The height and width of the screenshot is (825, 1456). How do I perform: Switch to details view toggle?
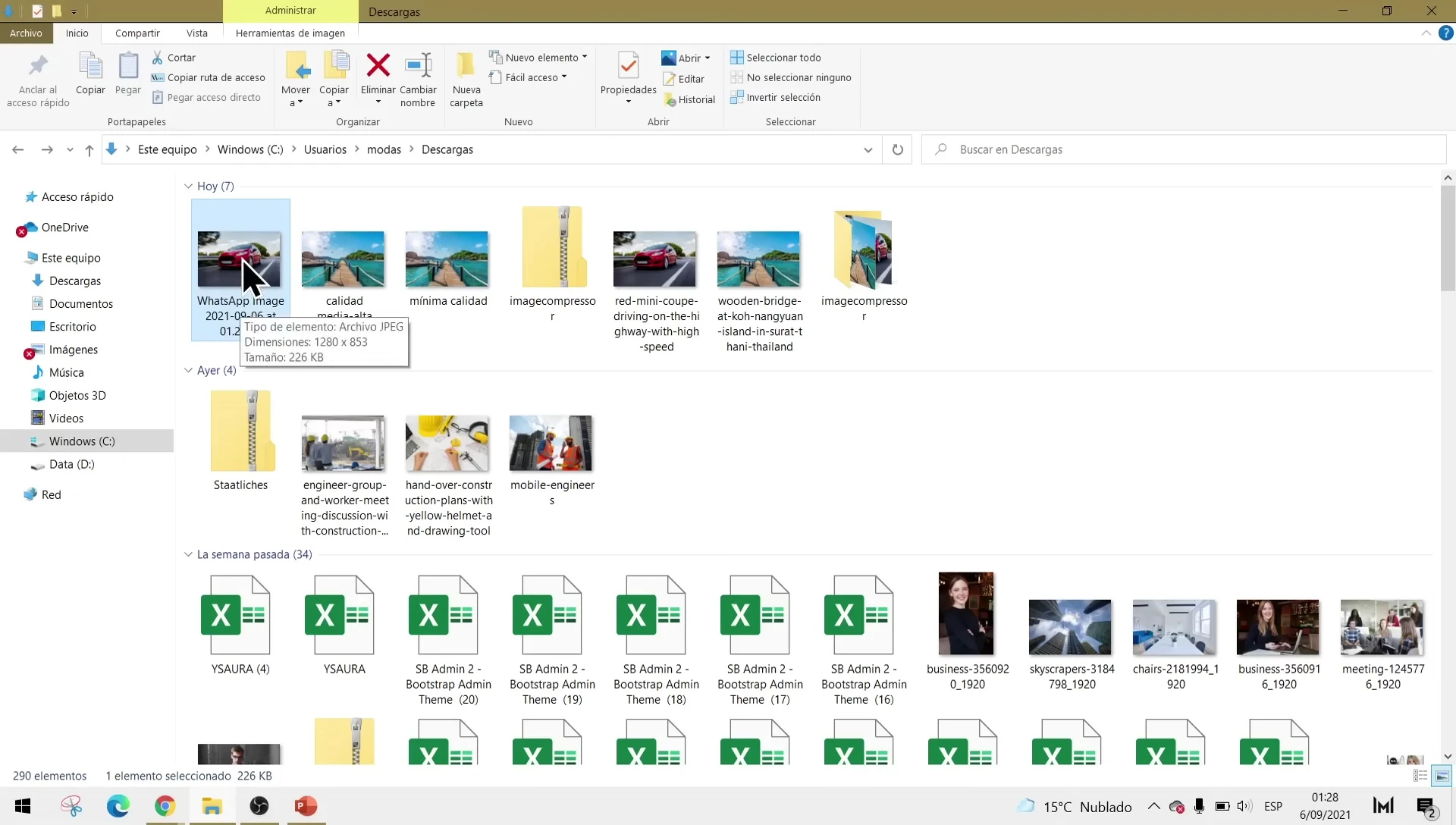[x=1420, y=776]
